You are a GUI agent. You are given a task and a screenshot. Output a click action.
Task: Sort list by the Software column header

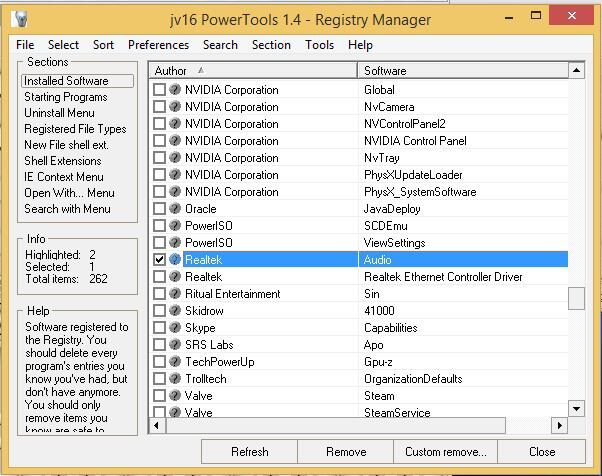click(x=463, y=71)
